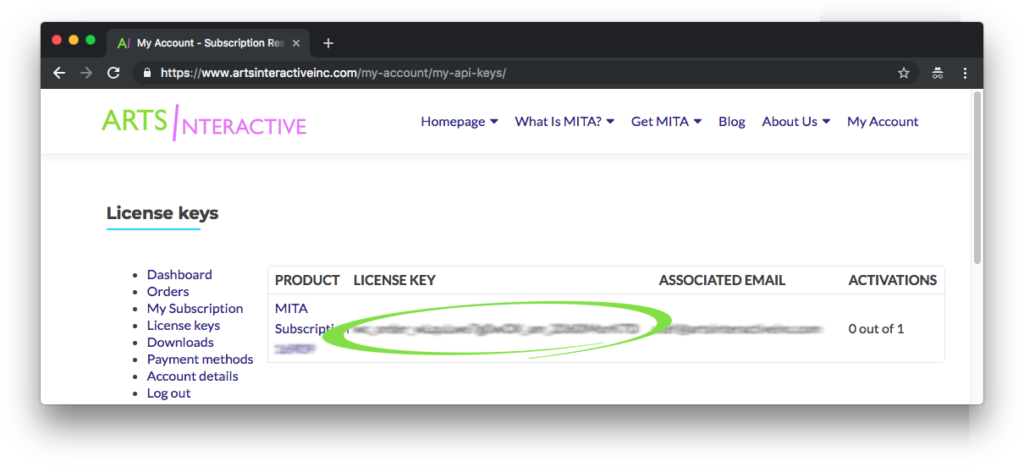Open the Orders sidebar link
This screenshot has width=1024, height=467.
point(168,292)
